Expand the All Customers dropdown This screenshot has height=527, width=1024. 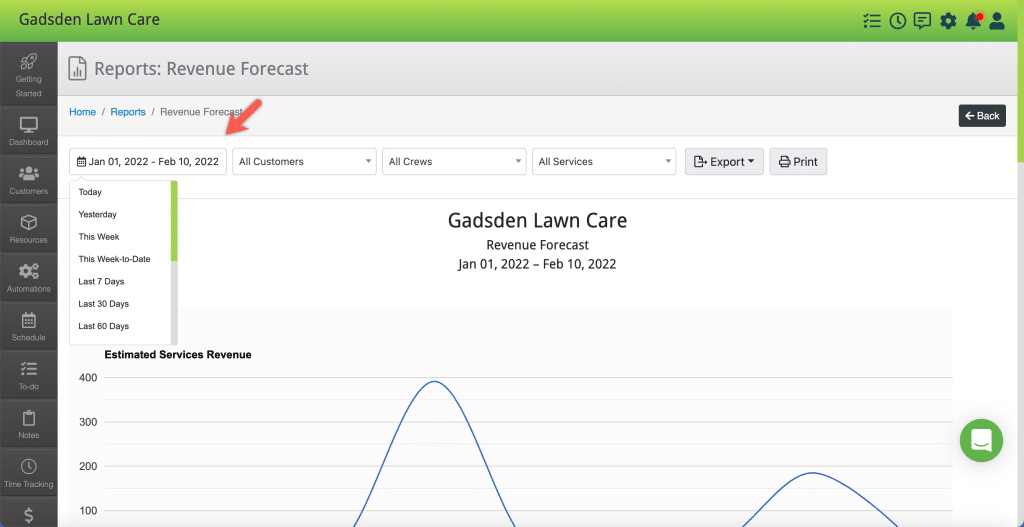(x=304, y=161)
